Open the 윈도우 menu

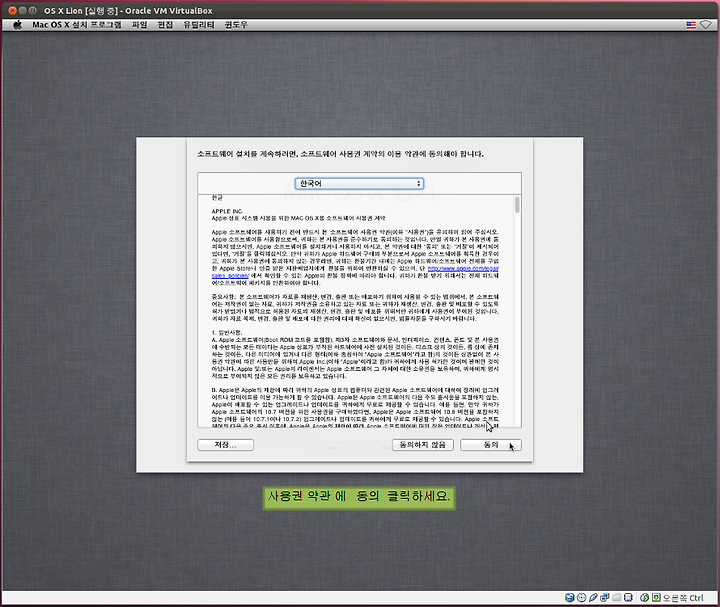pyautogui.click(x=236, y=25)
